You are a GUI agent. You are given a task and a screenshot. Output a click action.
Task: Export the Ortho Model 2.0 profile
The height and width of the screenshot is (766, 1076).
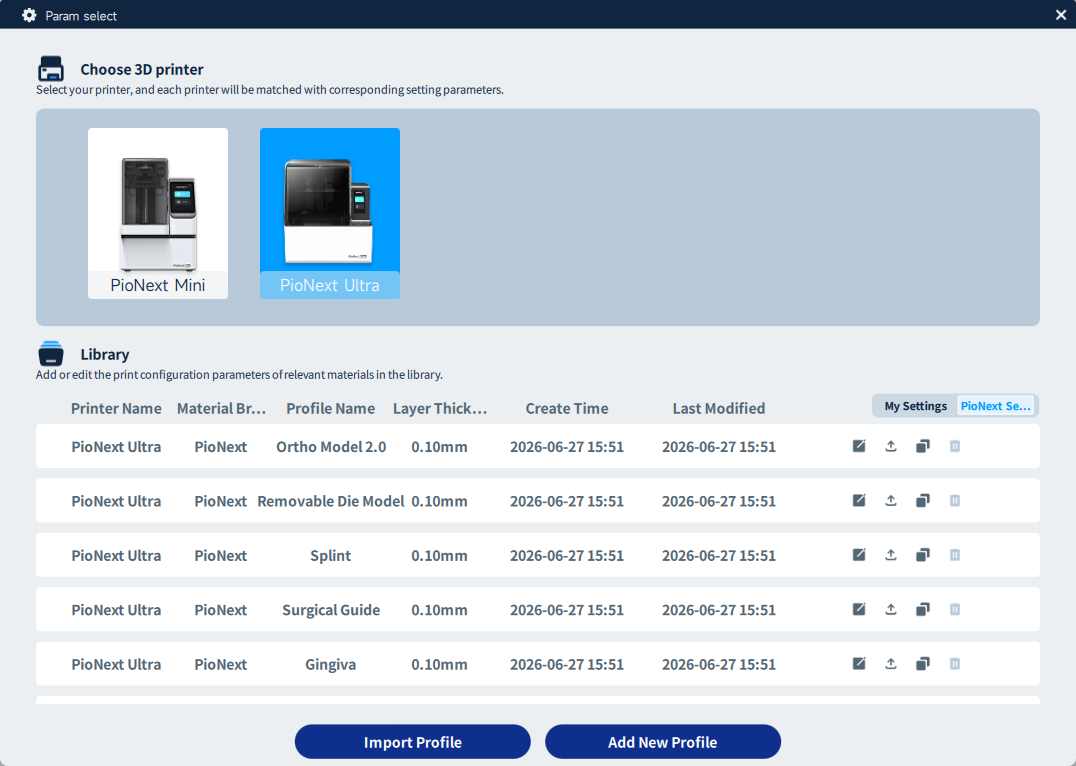(891, 446)
